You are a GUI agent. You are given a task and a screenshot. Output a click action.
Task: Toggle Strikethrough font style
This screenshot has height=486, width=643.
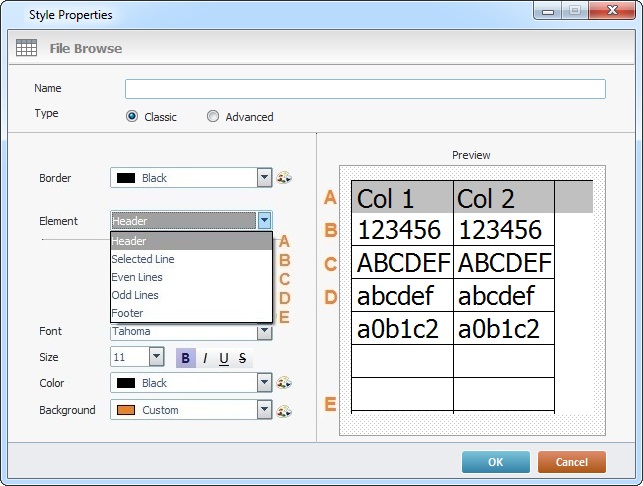242,358
